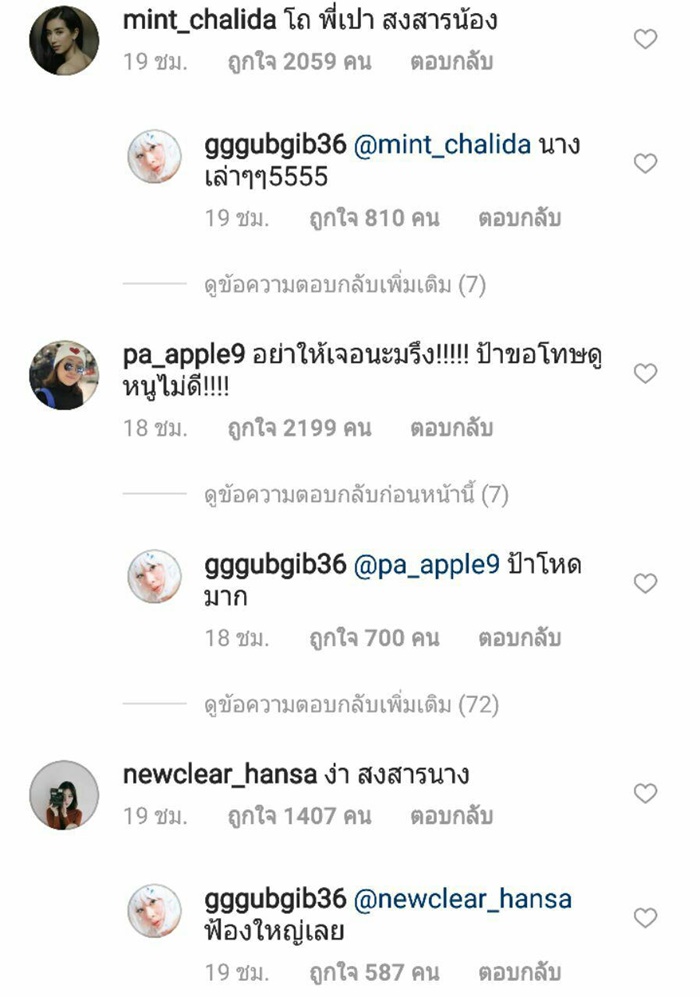700x997 pixels.
Task: Like mint_chalida's comment with the heart
Action: tap(645, 39)
